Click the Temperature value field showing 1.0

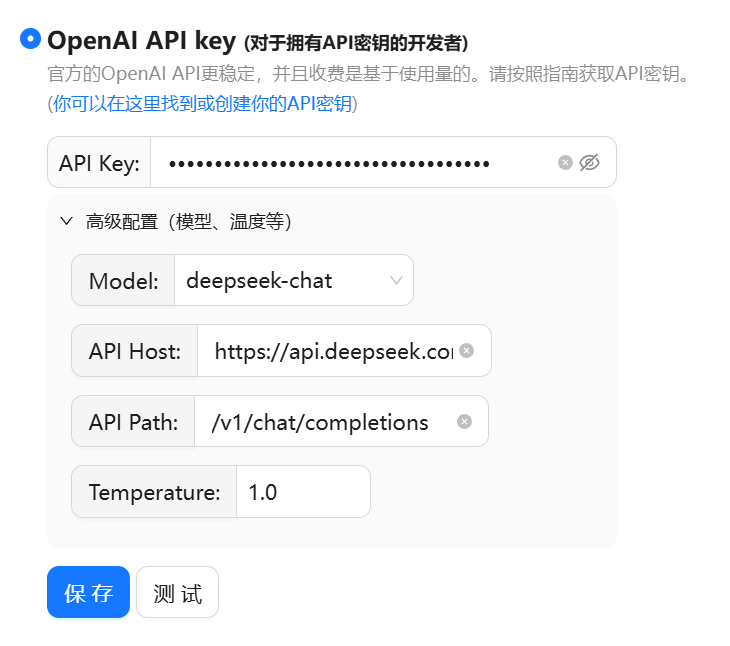tap(302, 492)
